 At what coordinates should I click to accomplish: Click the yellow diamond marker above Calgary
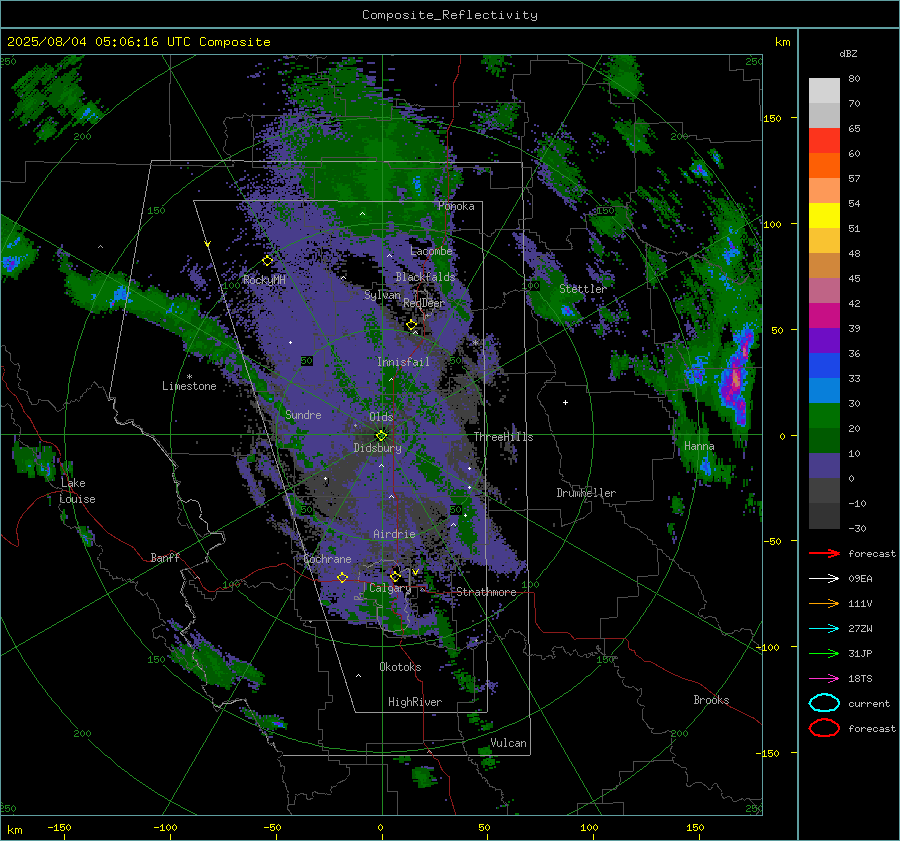(x=395, y=576)
